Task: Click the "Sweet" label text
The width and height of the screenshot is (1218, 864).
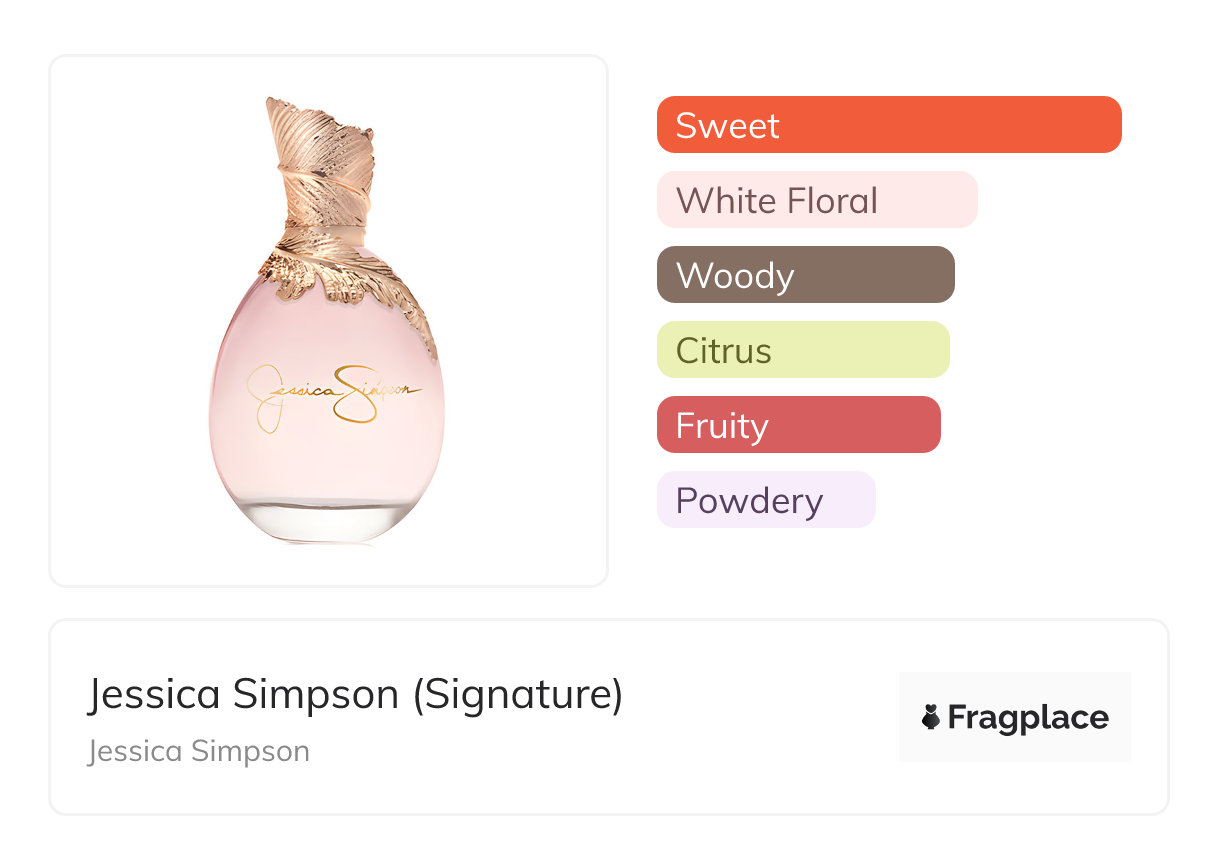Action: click(x=727, y=126)
